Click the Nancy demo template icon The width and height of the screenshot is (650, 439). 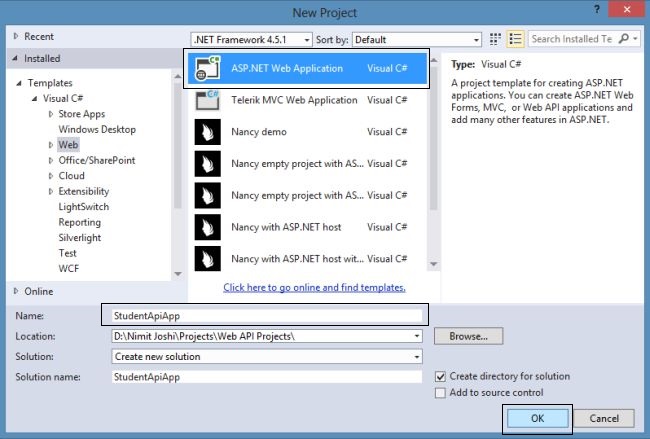click(x=208, y=132)
